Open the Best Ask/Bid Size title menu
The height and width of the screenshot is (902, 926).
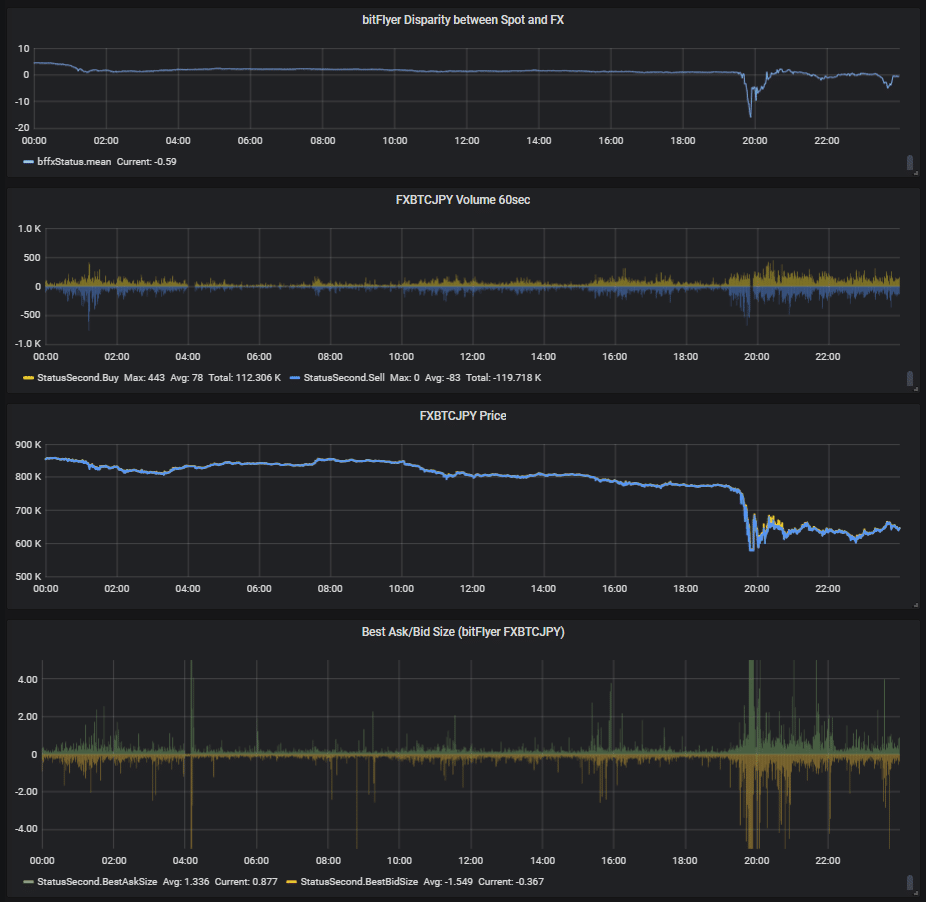(462, 632)
